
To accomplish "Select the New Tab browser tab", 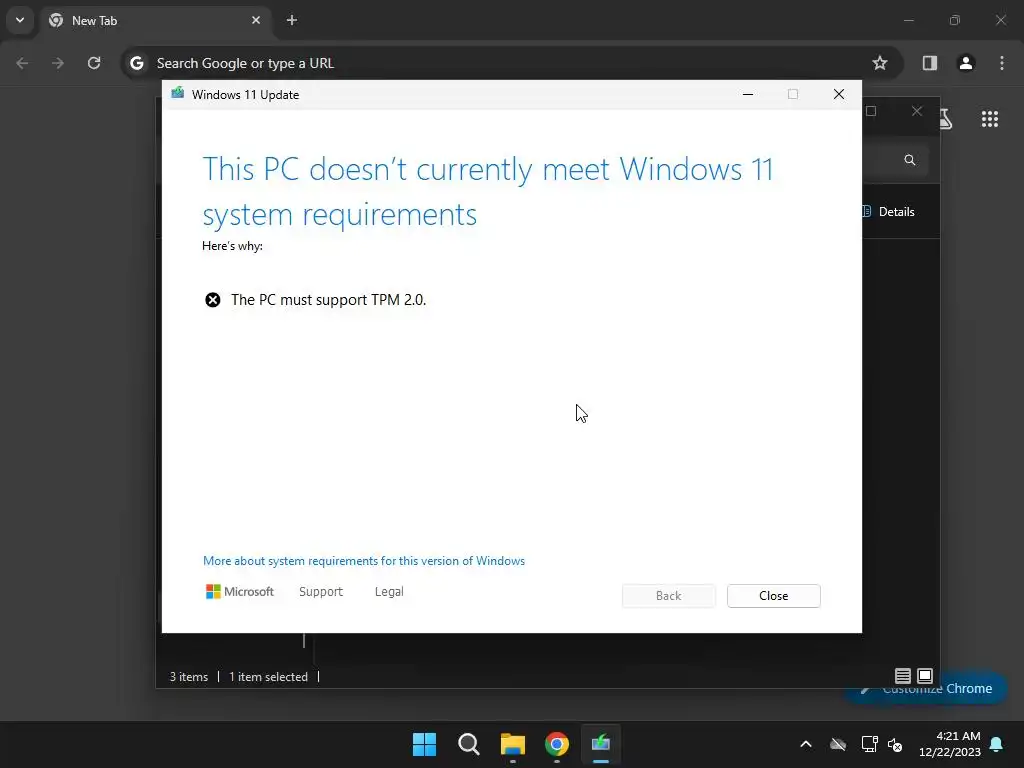I will (x=153, y=20).
